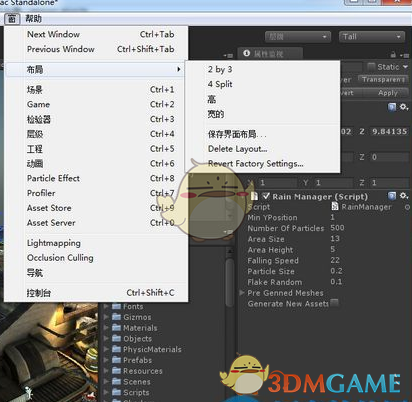The image size is (412, 402).
Task: Open the 布局 layout submenu
Action: click(95, 70)
